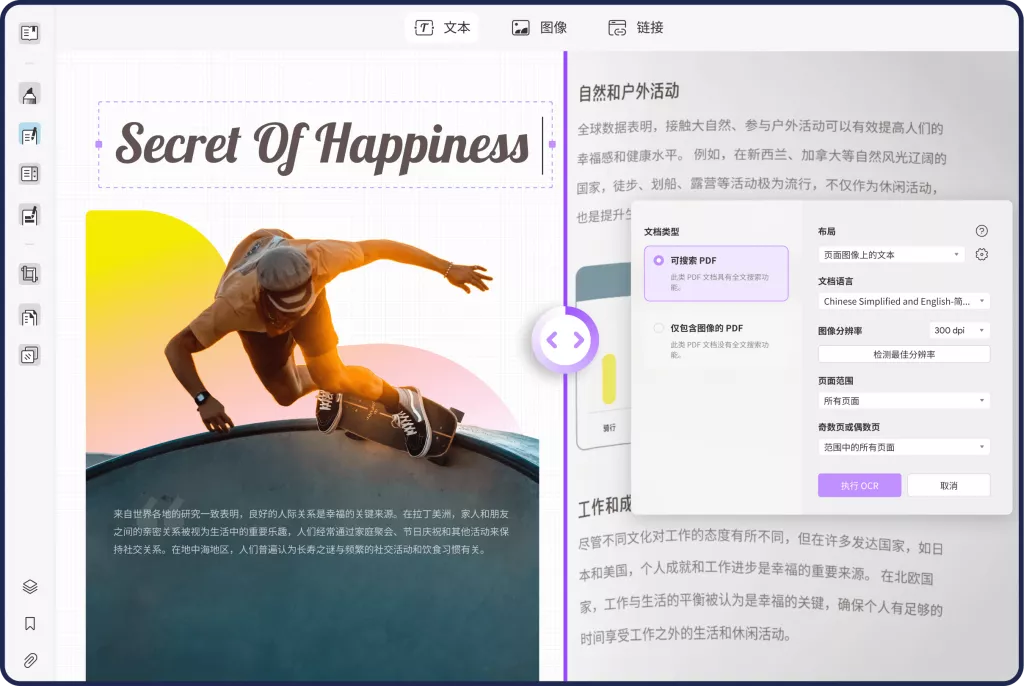This screenshot has height=686, width=1024.
Task: Open the 页面范围 page range dropdown
Action: (903, 401)
